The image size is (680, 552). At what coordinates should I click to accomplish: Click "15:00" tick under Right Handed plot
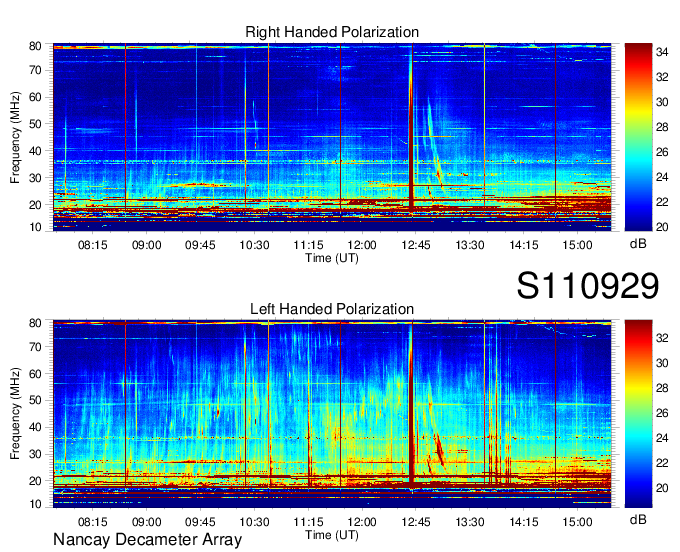click(x=578, y=245)
